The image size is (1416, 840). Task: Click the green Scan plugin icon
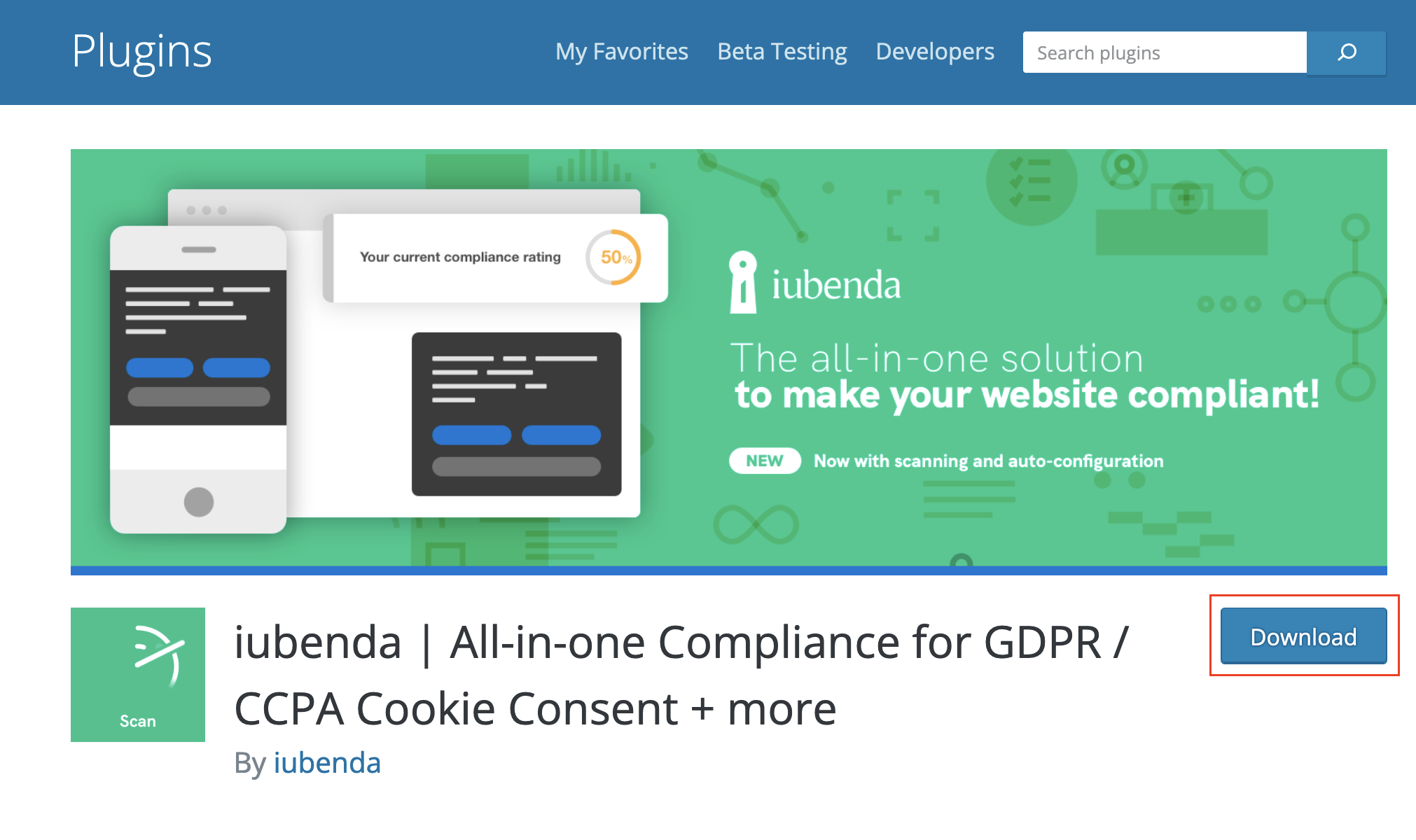pyautogui.click(x=138, y=674)
